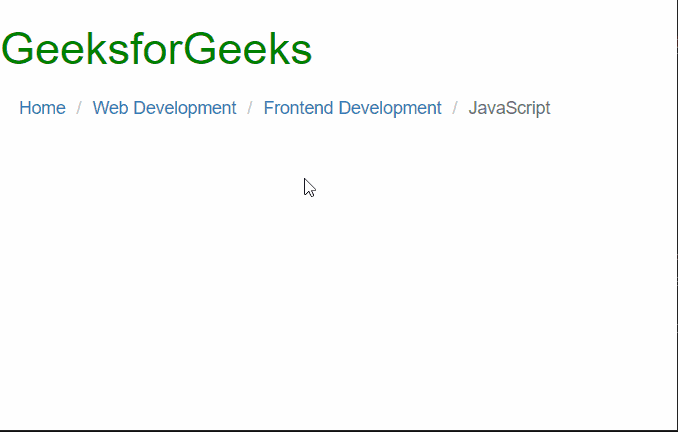Navigate back to the Home page
This screenshot has height=432, width=678.
[42, 108]
